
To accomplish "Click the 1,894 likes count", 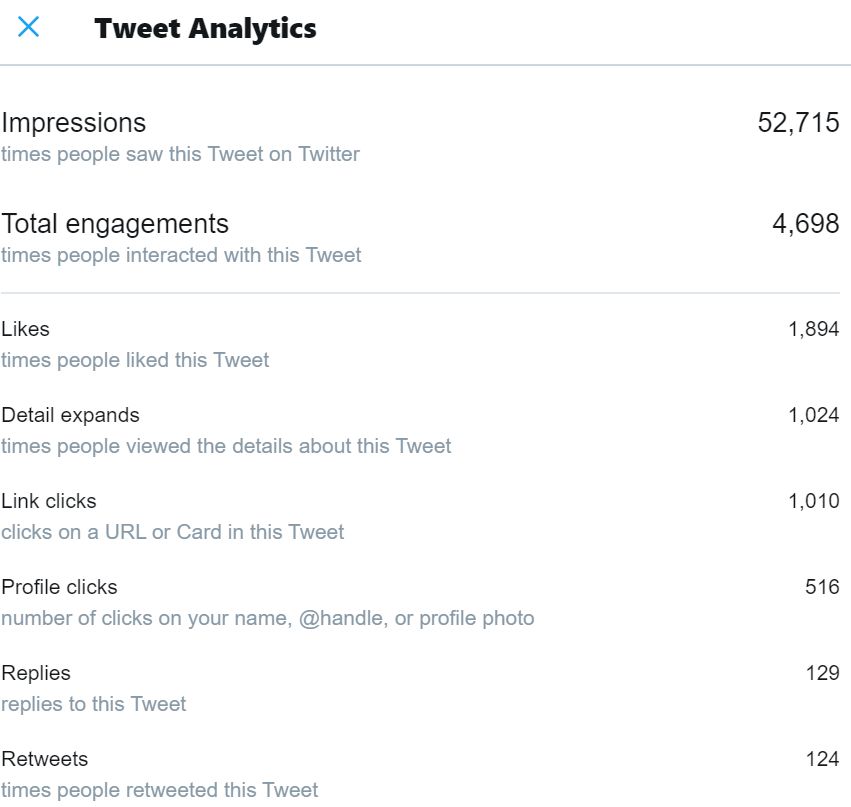I will [814, 329].
